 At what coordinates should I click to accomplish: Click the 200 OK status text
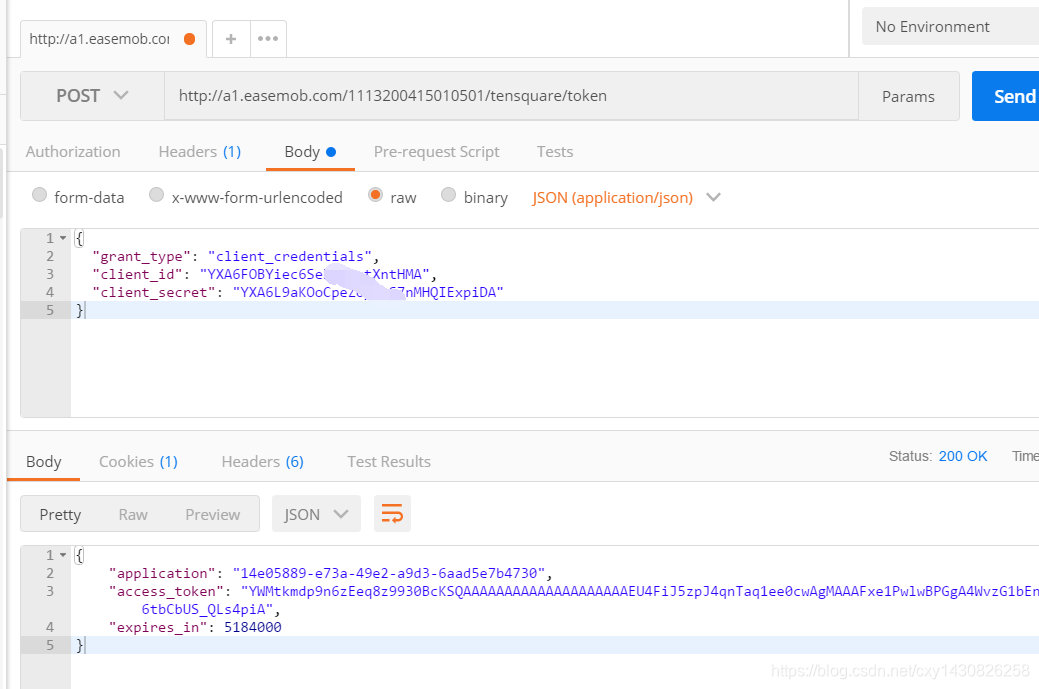[963, 456]
